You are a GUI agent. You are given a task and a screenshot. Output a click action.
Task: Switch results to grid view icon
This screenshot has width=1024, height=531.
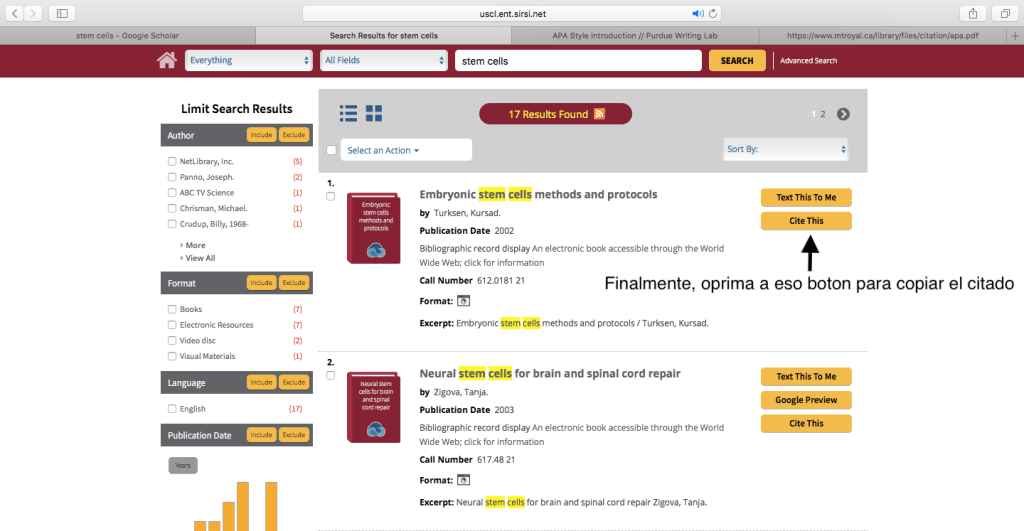374,113
